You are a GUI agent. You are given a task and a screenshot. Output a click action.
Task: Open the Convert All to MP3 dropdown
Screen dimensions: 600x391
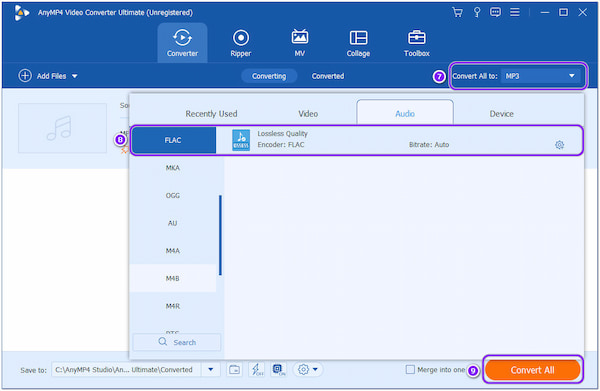click(x=542, y=76)
